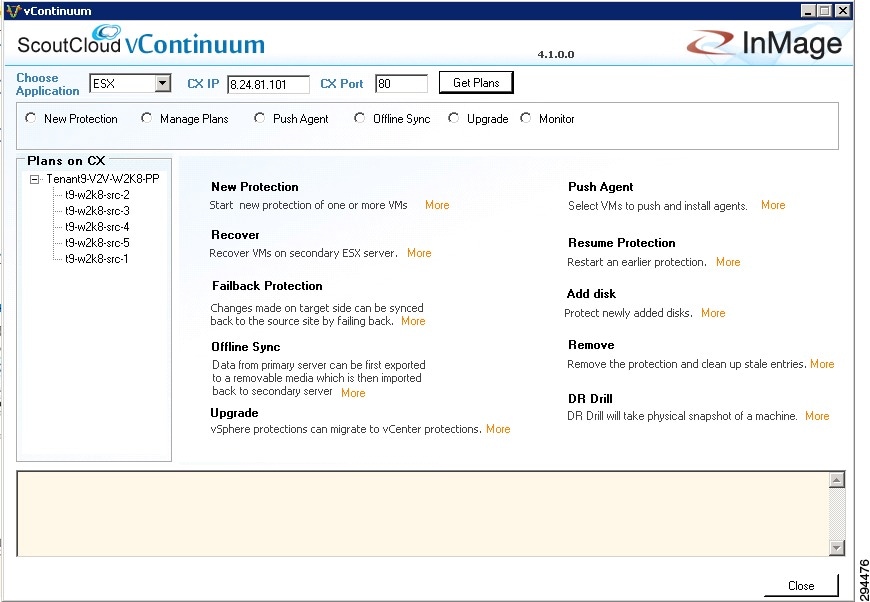
Task: Click the Get Plans button
Action: coord(476,83)
